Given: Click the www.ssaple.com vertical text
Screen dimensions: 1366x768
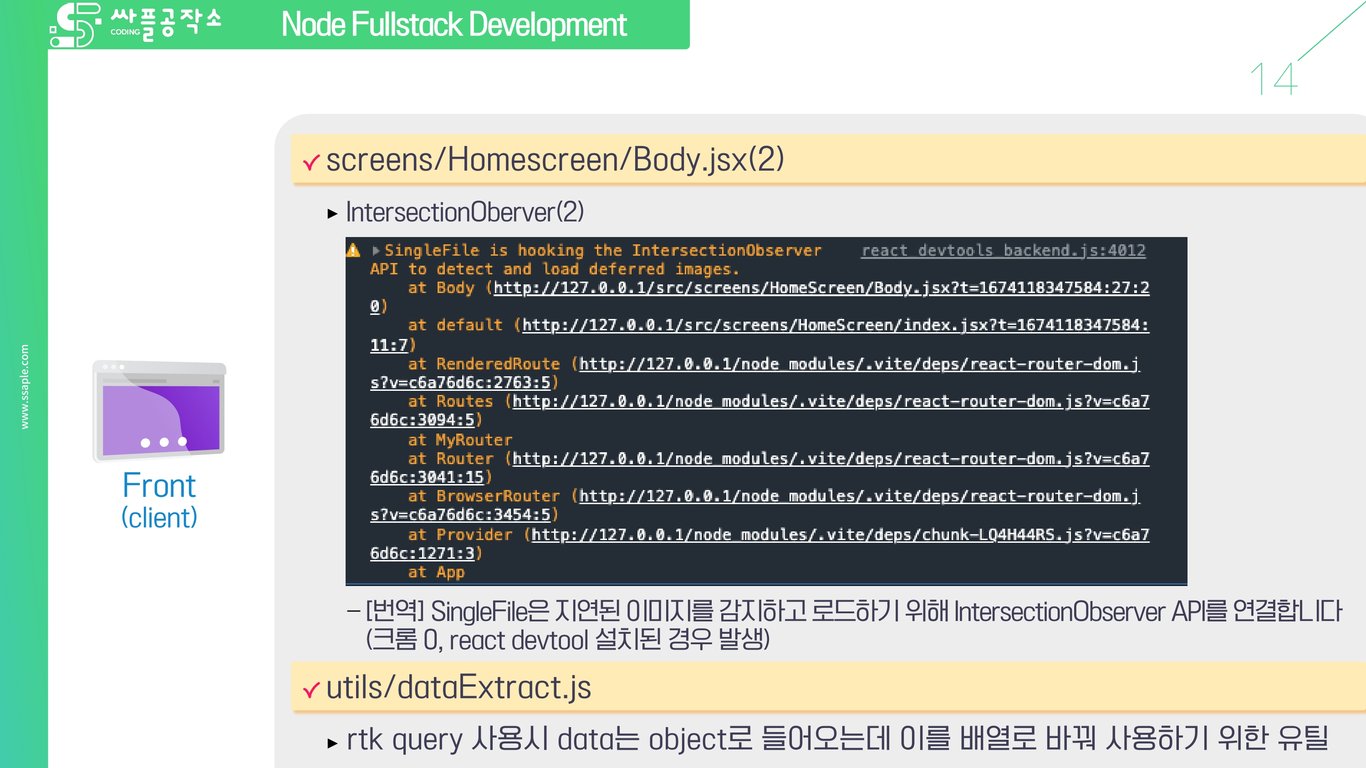Looking at the screenshot, I should pos(25,387).
